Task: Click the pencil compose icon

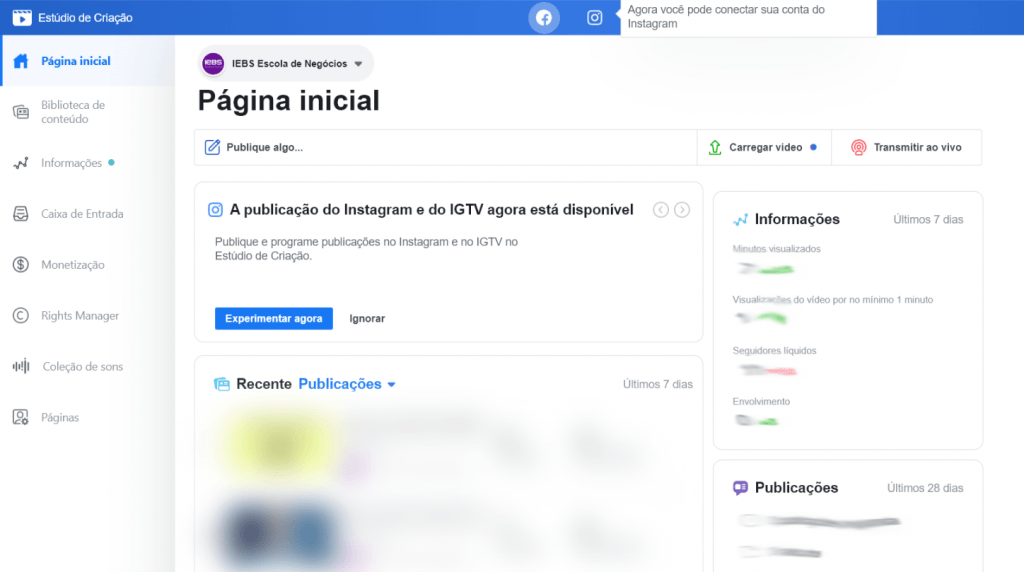Action: tap(212, 147)
